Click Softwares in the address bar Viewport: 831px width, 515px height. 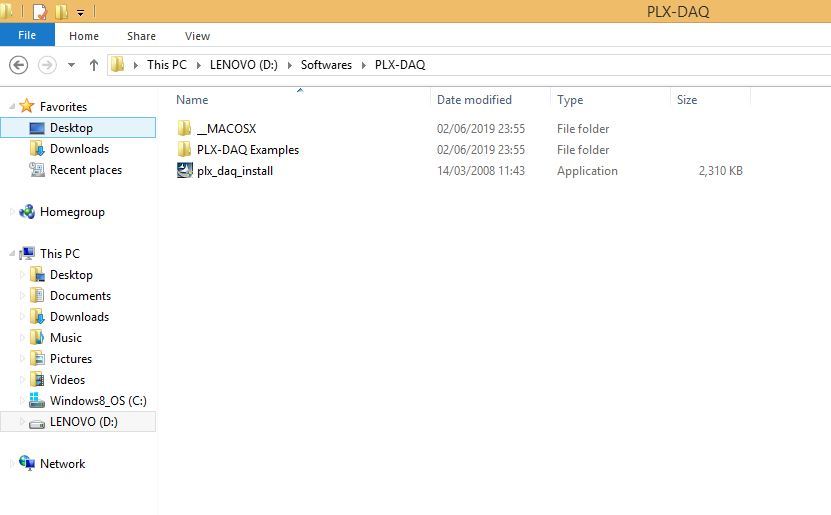tap(326, 65)
